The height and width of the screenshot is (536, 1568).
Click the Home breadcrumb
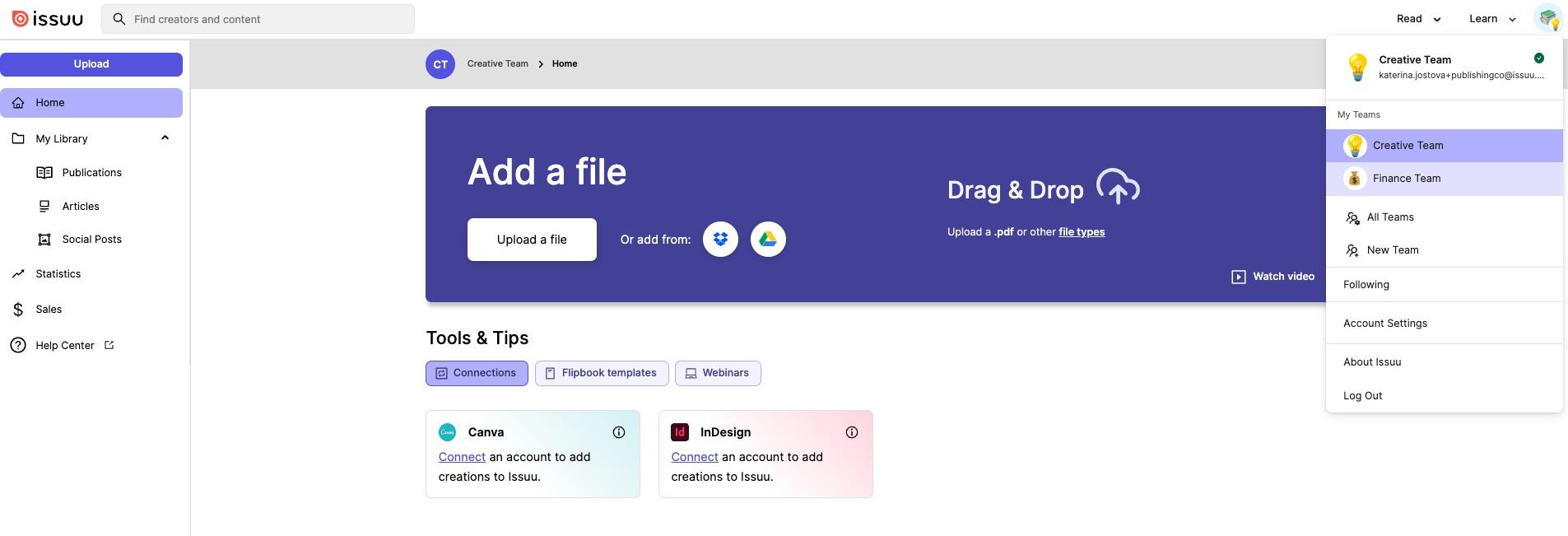[565, 64]
